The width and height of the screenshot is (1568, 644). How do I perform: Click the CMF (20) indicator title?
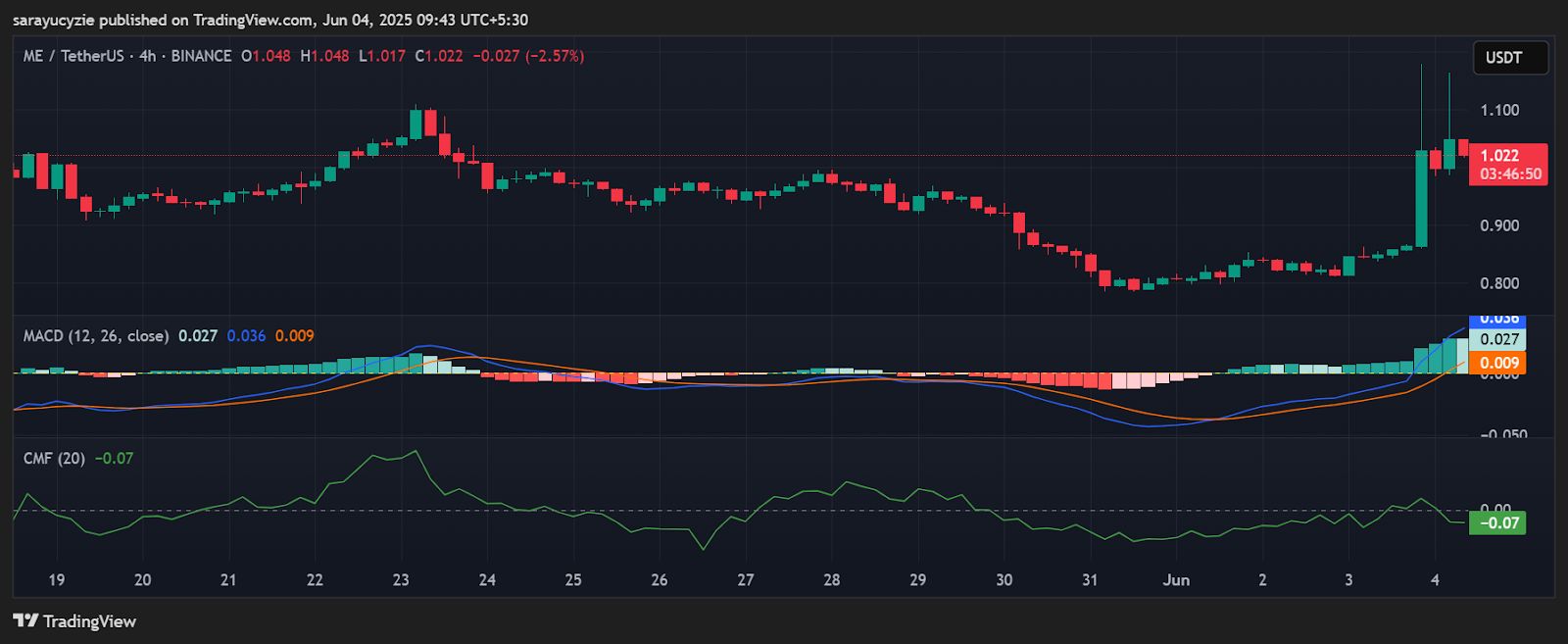pyautogui.click(x=54, y=458)
